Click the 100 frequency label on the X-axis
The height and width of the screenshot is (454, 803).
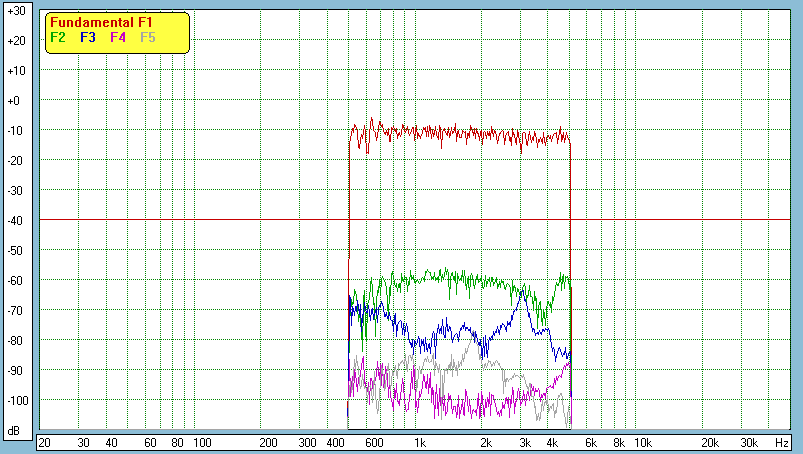click(x=202, y=442)
